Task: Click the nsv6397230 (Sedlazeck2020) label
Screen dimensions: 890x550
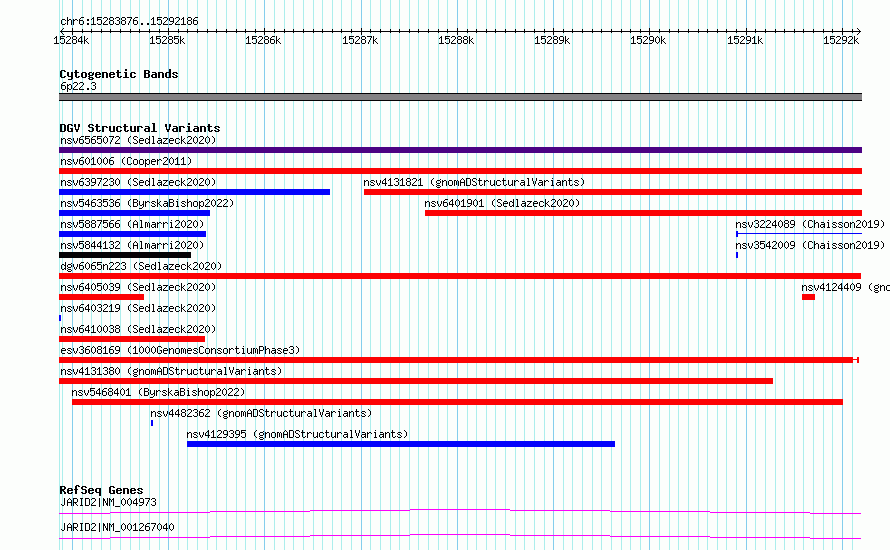Action: [x=138, y=182]
